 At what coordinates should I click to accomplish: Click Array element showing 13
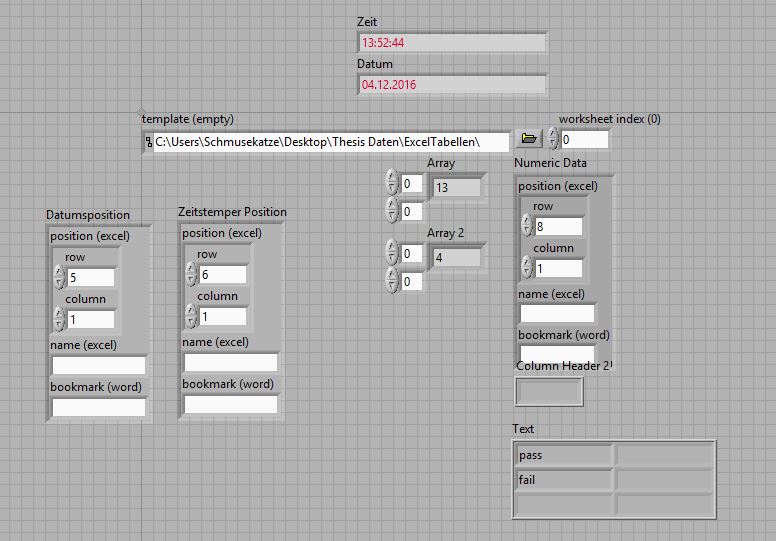point(457,188)
